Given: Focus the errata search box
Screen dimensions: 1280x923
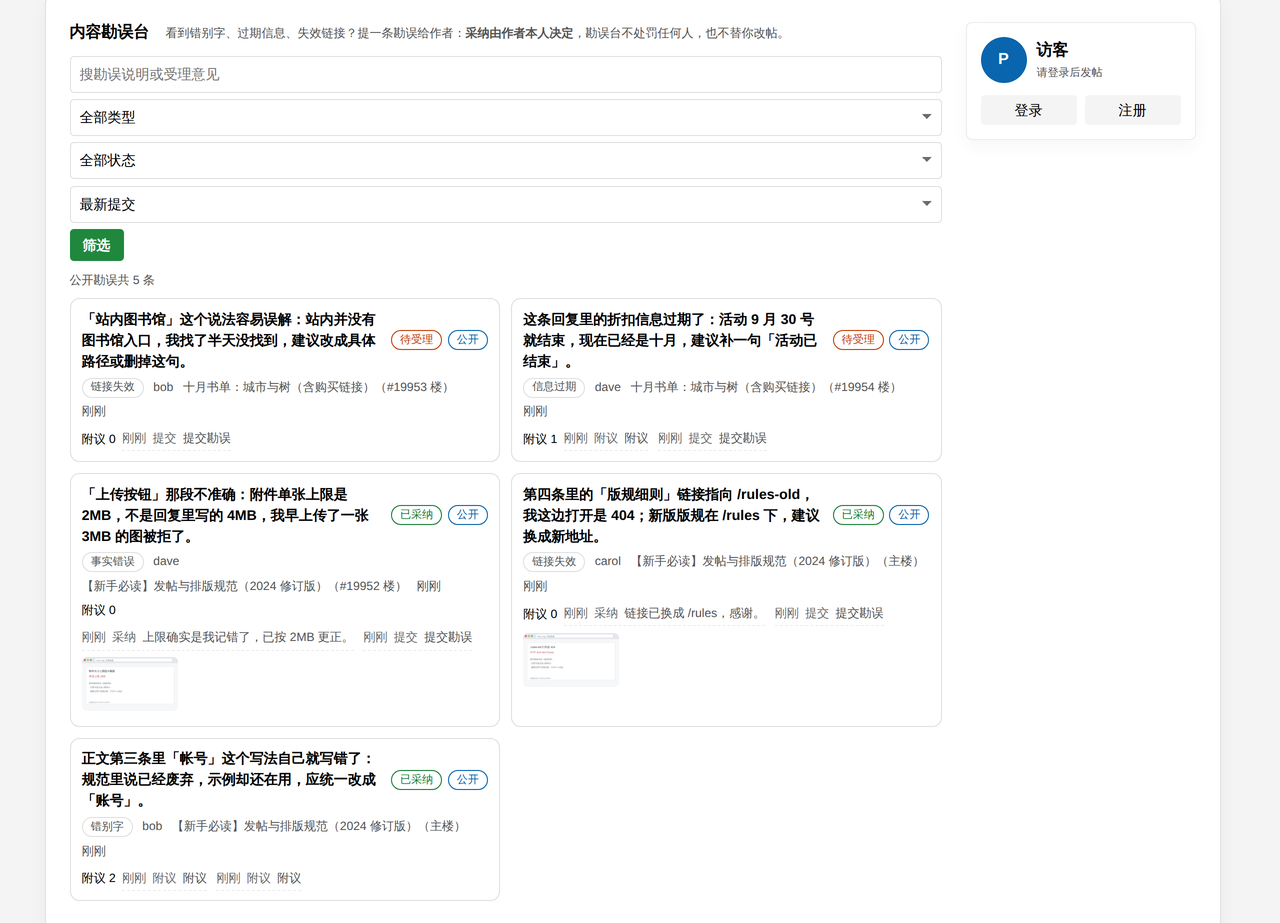Looking at the screenshot, I should [x=506, y=74].
